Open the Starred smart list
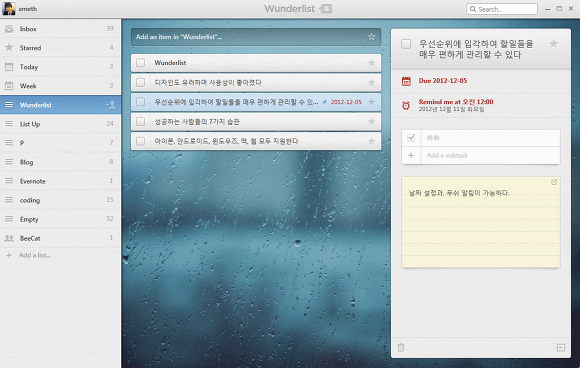The width and height of the screenshot is (580, 368). tap(60, 47)
